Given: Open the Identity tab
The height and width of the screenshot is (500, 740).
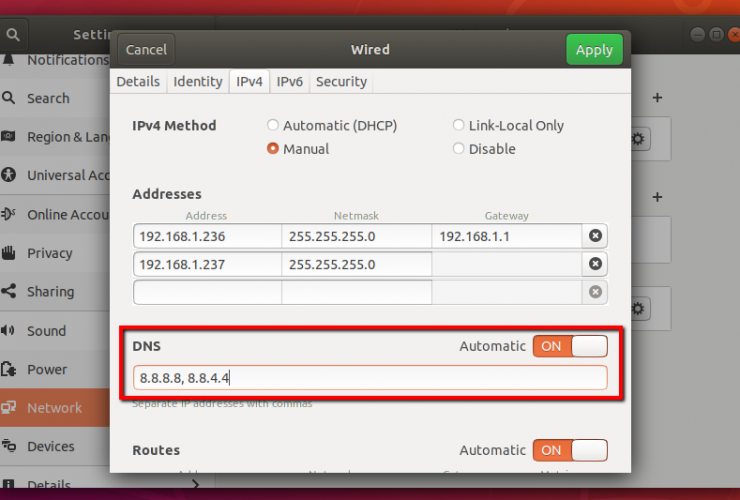Looking at the screenshot, I should tap(196, 82).
